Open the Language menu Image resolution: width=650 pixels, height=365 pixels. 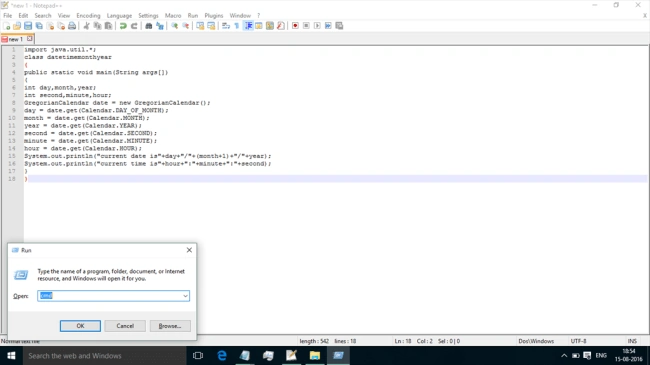pyautogui.click(x=119, y=15)
